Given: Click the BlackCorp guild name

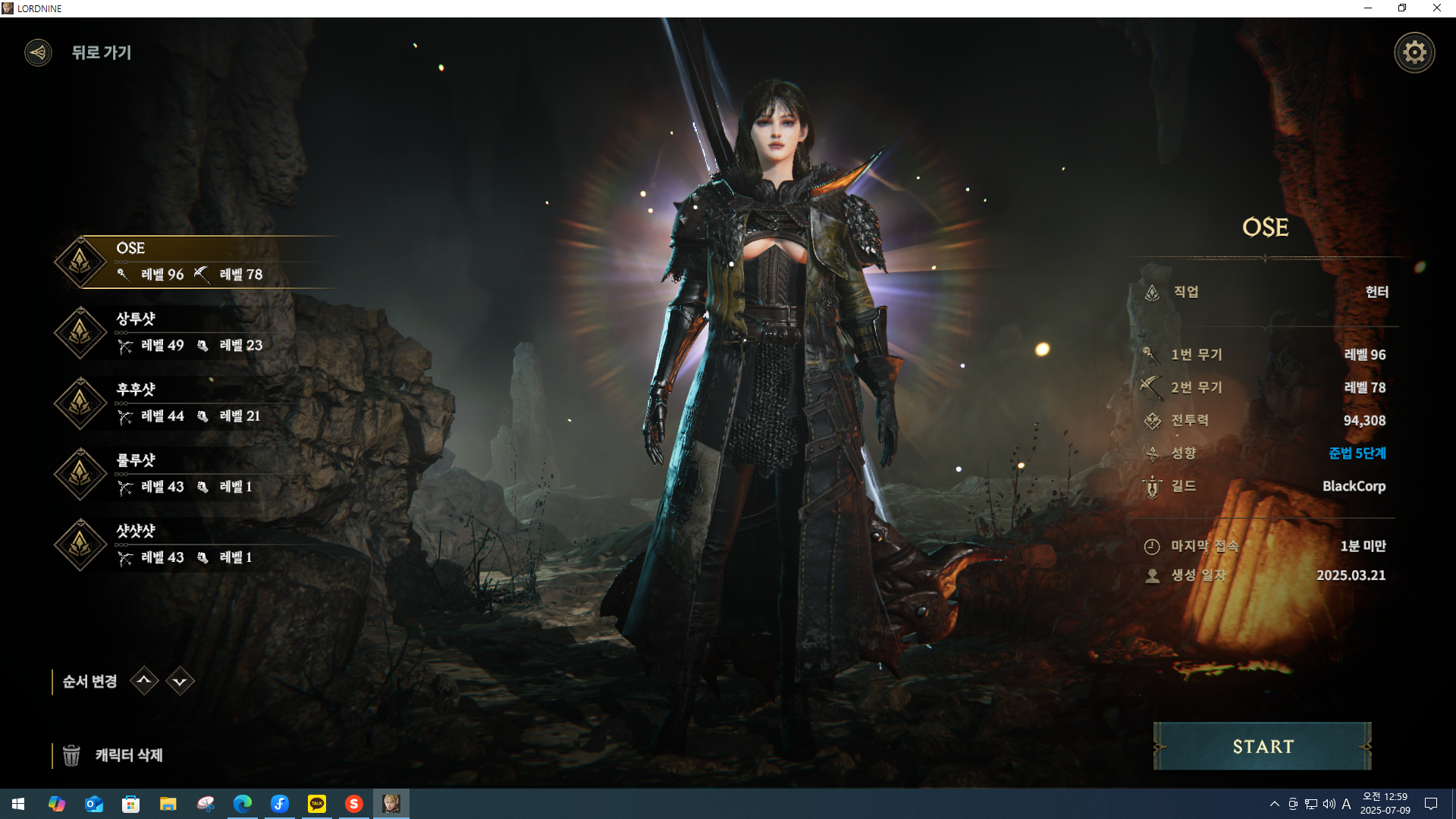Looking at the screenshot, I should click(1354, 486).
